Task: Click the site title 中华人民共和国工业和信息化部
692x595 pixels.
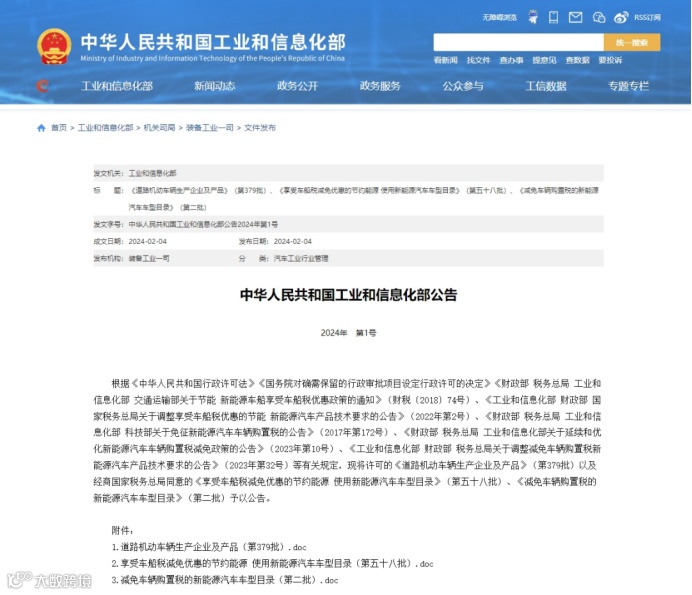Action: [x=213, y=42]
